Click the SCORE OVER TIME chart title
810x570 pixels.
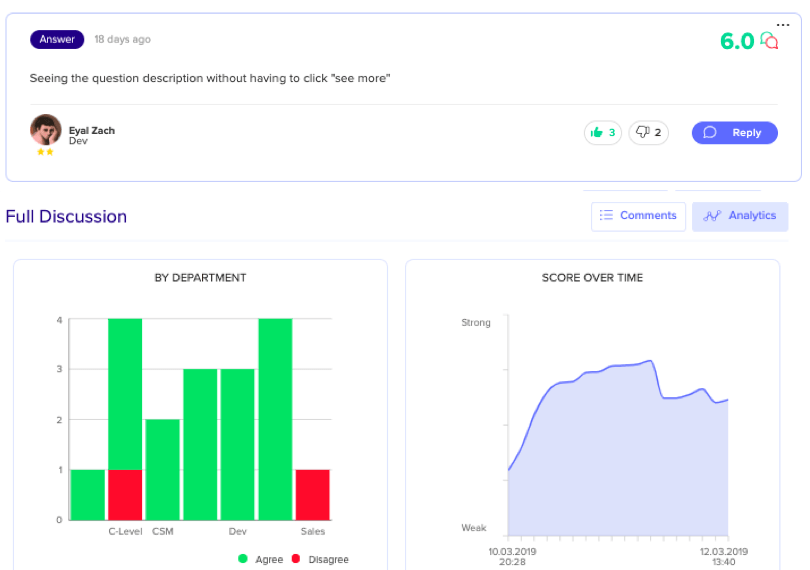[592, 278]
